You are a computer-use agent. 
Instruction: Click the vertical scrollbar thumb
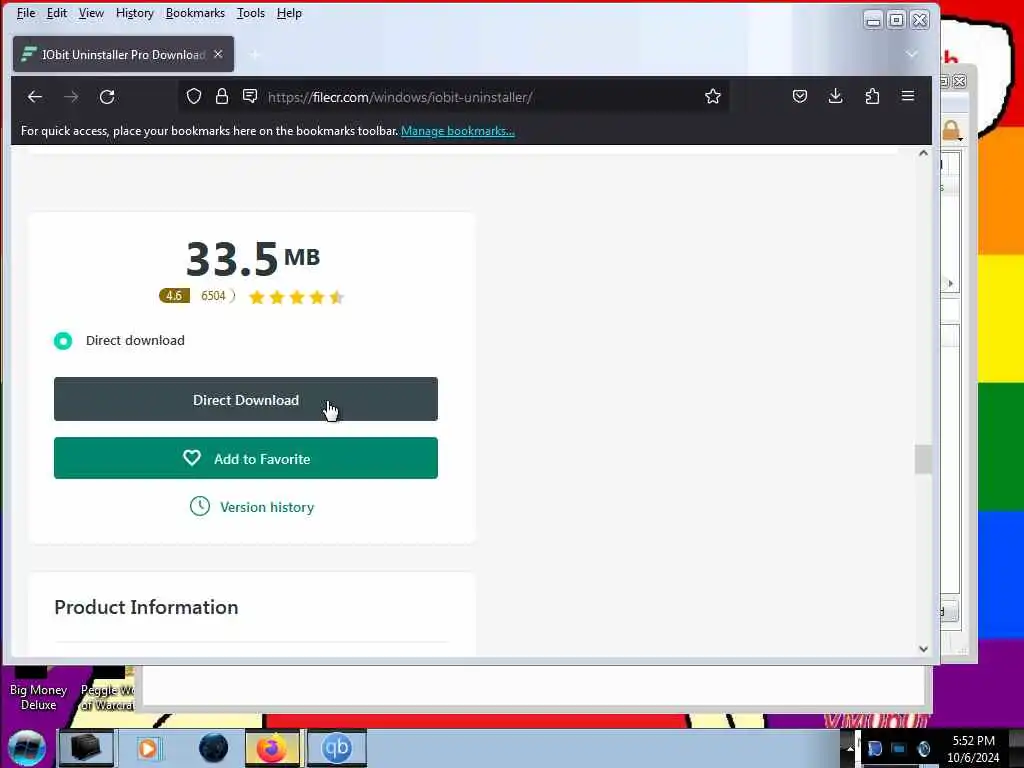[x=923, y=459]
